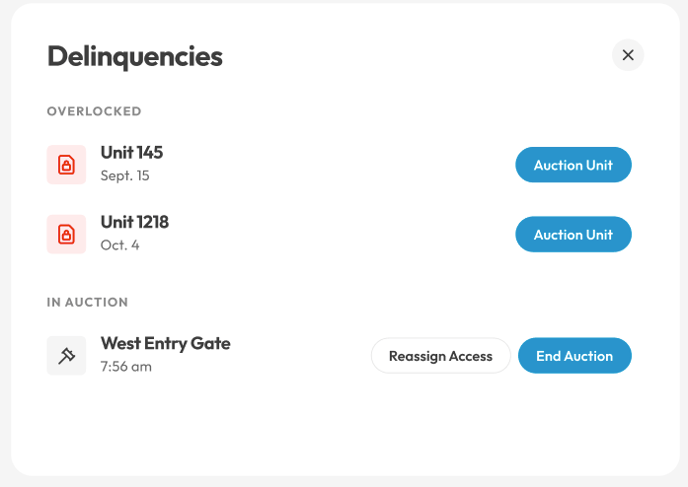Select the Unit 1218 title text
The width and height of the screenshot is (688, 487).
pyautogui.click(x=135, y=222)
